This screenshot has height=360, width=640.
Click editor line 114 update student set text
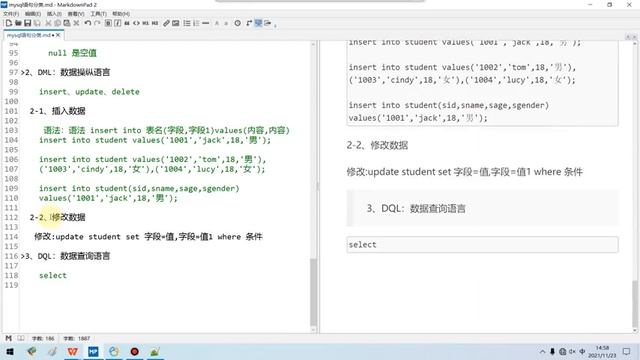click(148, 237)
